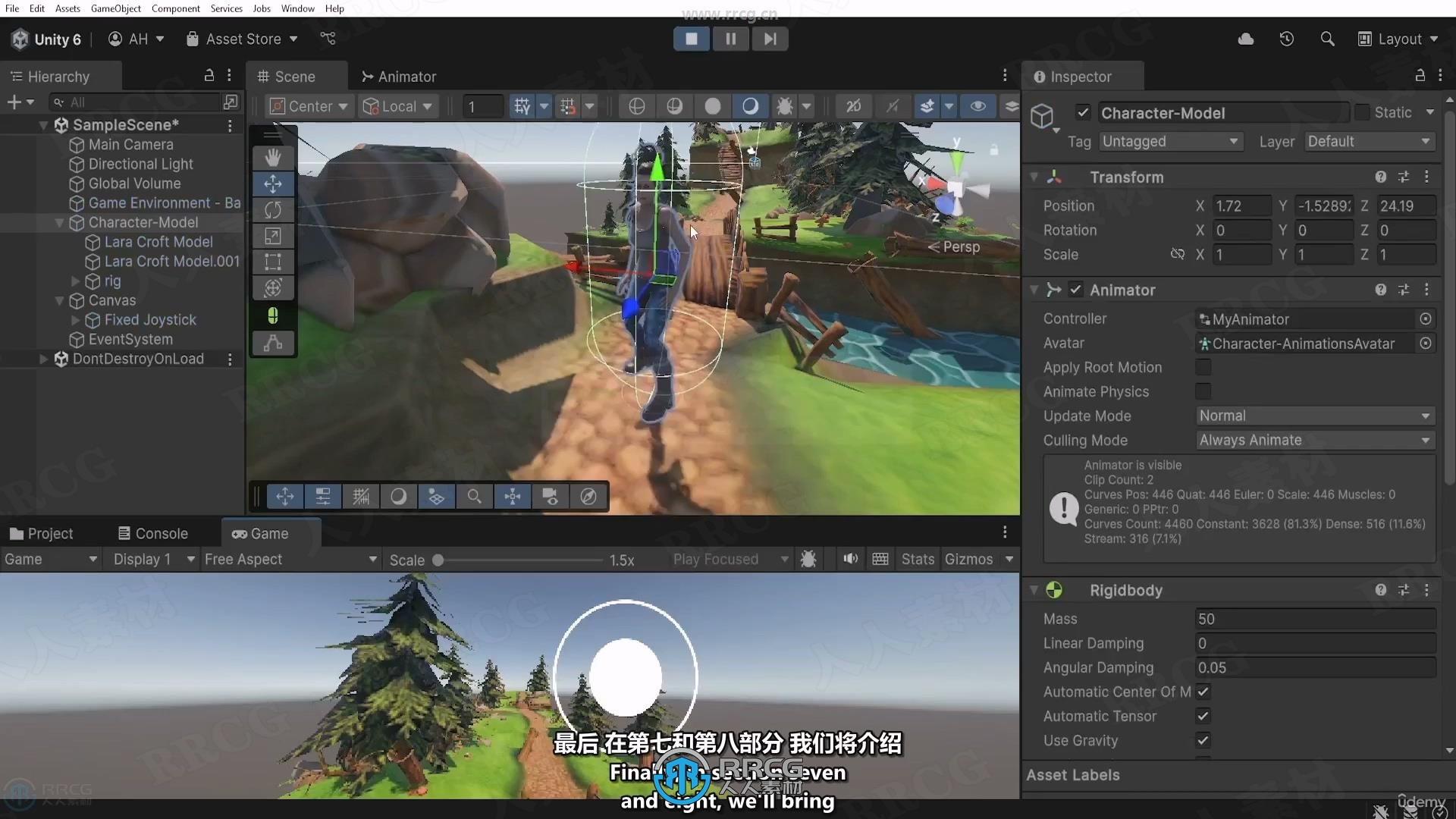This screenshot has height=819, width=1456.
Task: Lock the Inspector panel
Action: coord(1420,76)
